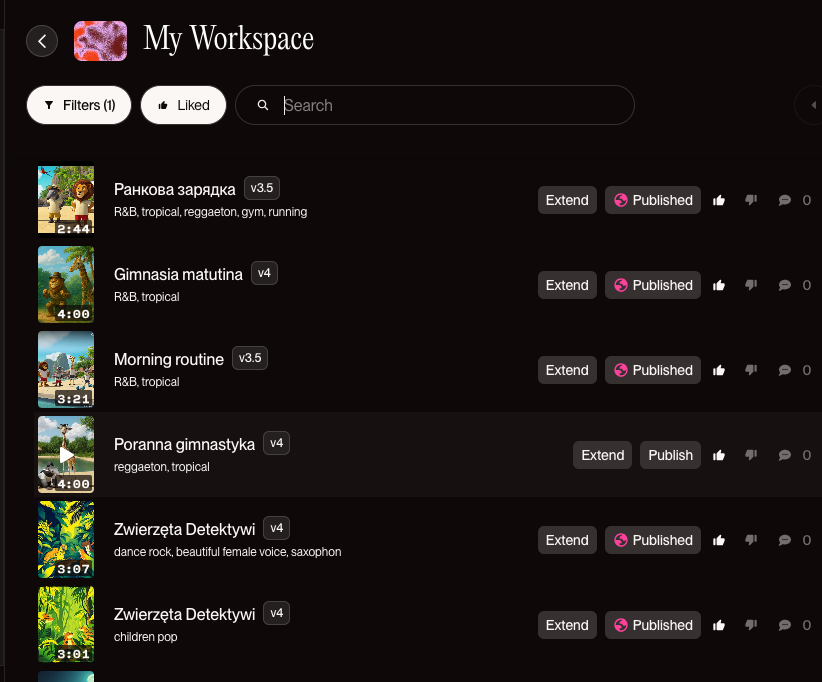Screen dimensions: 822x682
Task: Play the Ранкова зарядка thumbnail
Action: pos(66,200)
